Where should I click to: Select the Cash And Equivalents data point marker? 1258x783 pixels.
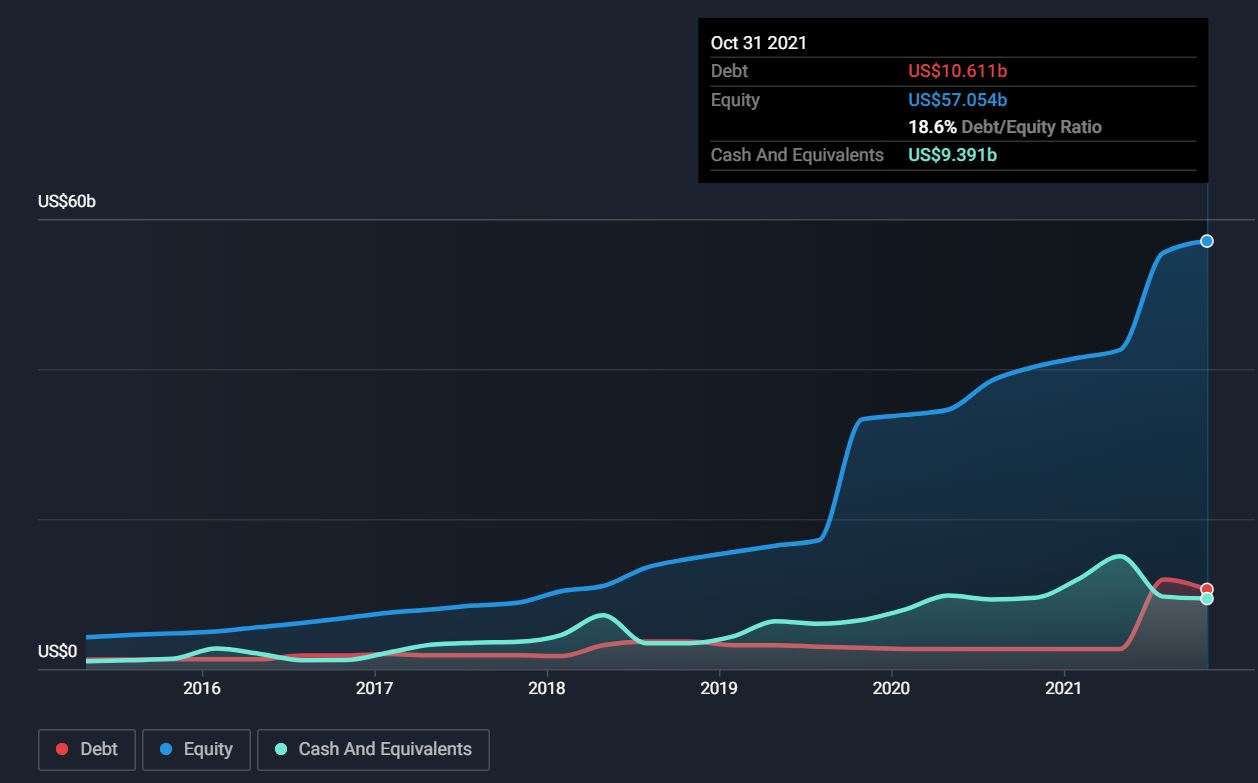pyautogui.click(x=1207, y=599)
